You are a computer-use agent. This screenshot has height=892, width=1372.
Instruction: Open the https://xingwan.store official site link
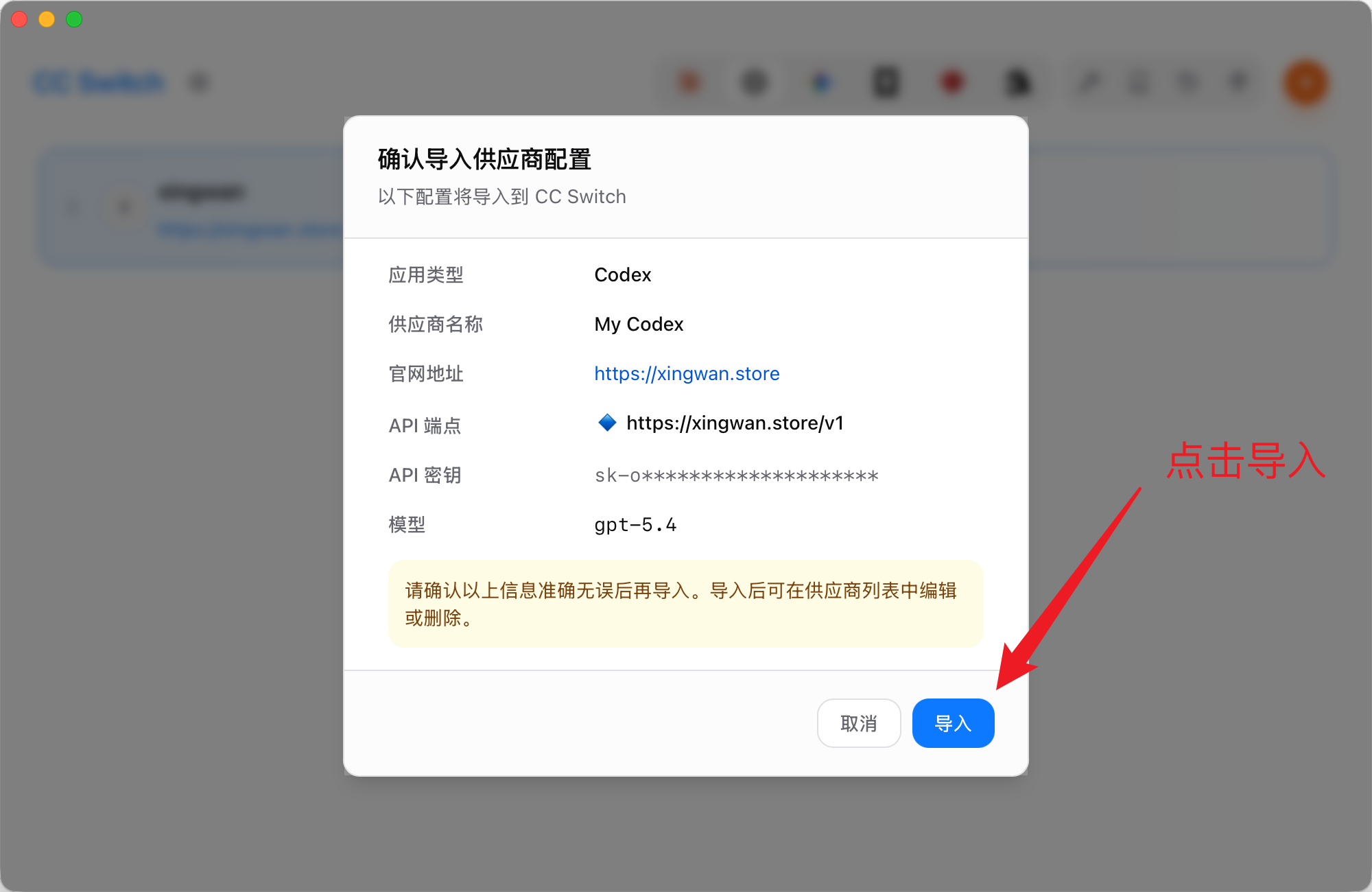(687, 373)
